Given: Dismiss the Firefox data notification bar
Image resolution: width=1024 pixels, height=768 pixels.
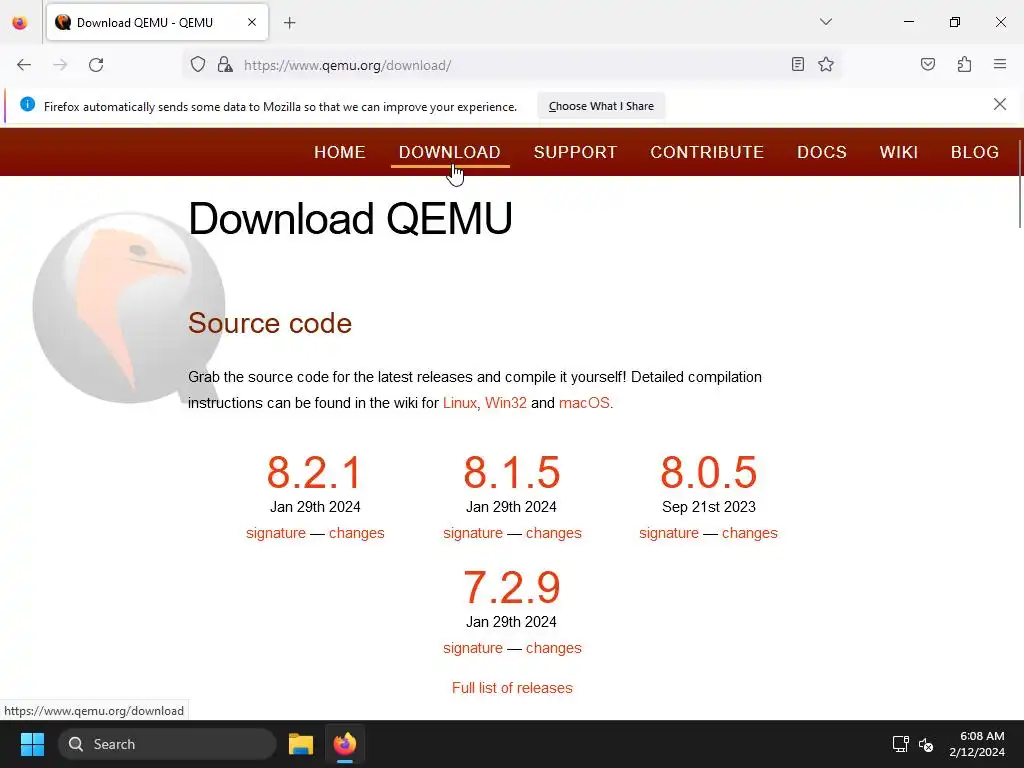Looking at the screenshot, I should (999, 104).
